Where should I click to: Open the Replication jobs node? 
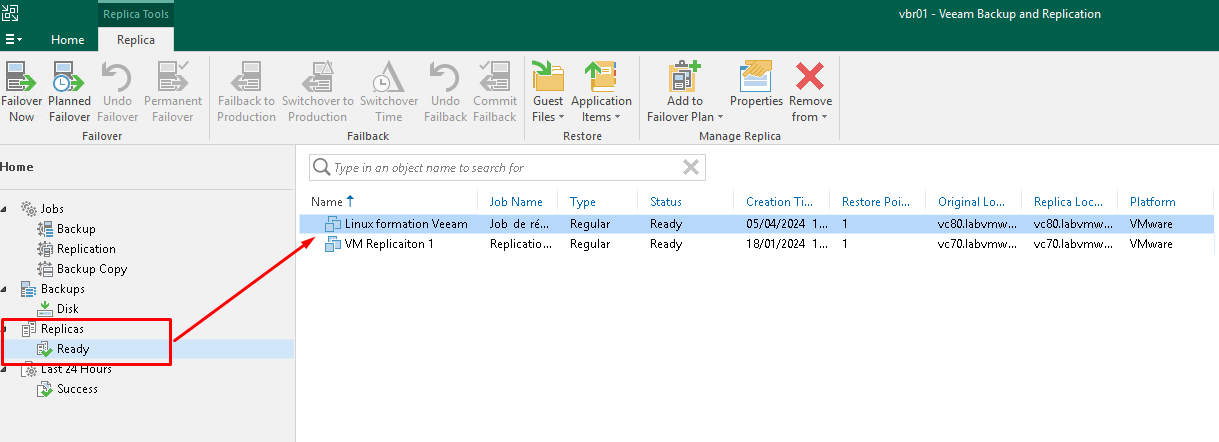[x=86, y=249]
